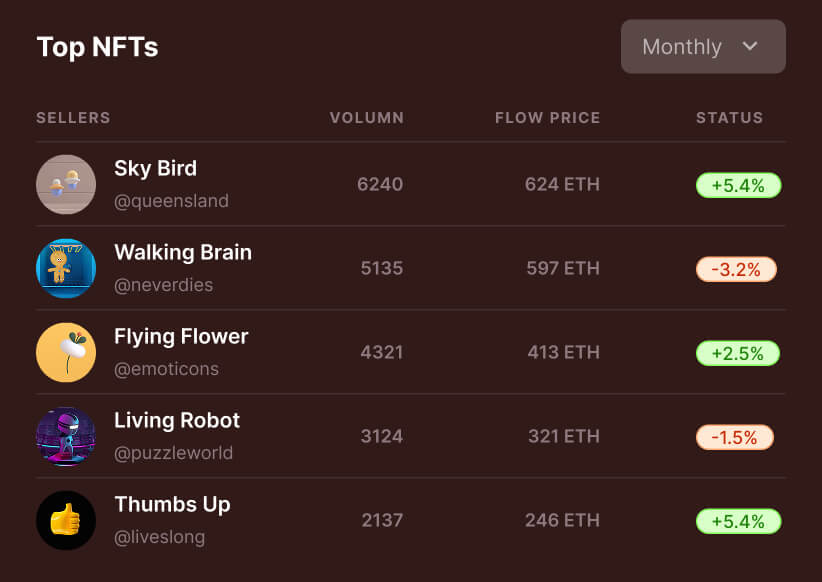This screenshot has width=822, height=582.
Task: Open the Monthly period dropdown
Action: 702,47
